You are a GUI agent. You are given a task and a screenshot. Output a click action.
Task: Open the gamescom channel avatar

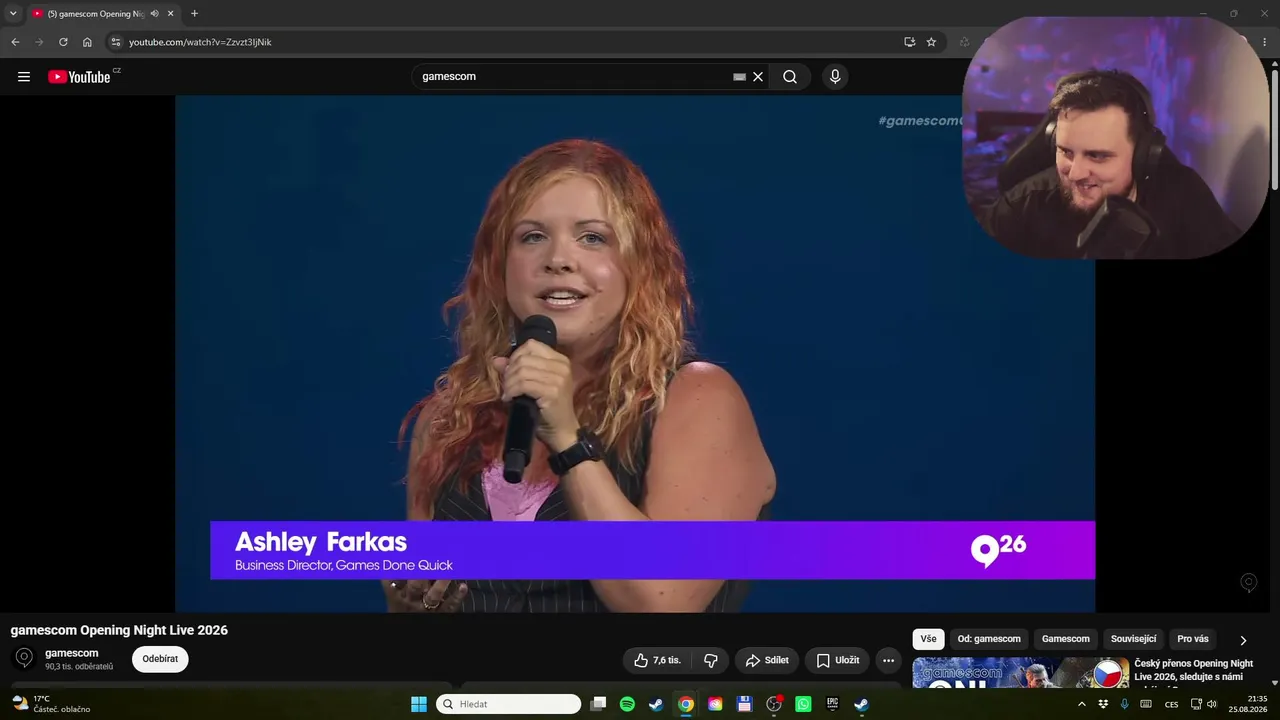(x=25, y=658)
